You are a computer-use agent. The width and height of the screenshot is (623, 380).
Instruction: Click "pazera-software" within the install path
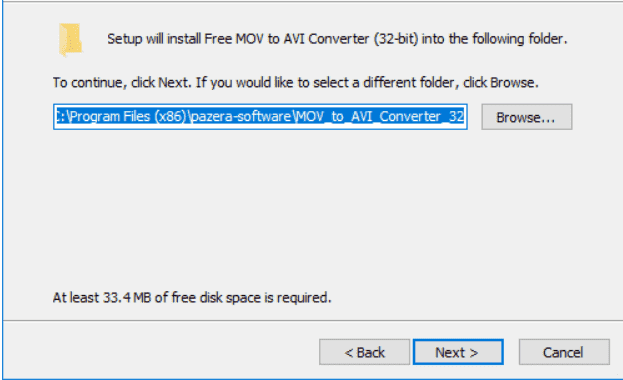click(x=241, y=116)
